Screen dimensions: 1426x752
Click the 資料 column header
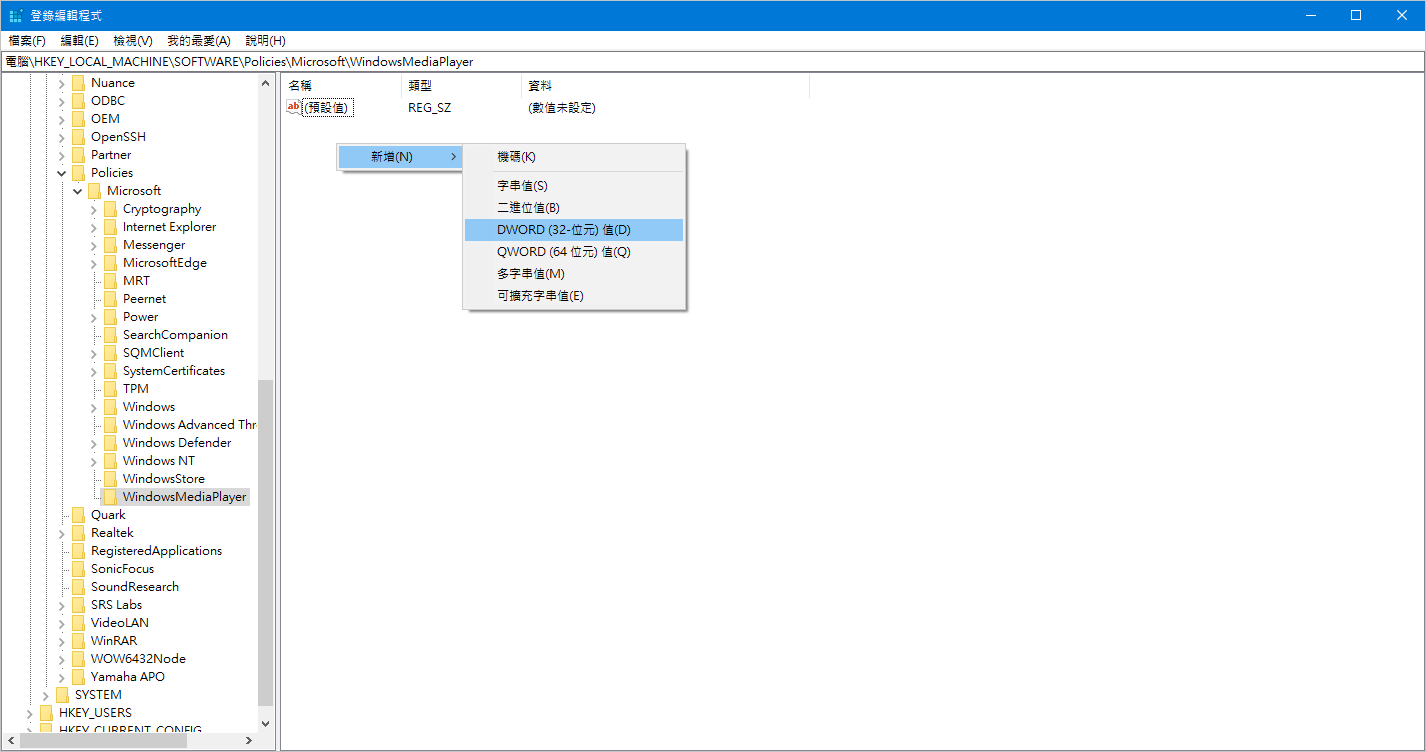click(x=665, y=86)
